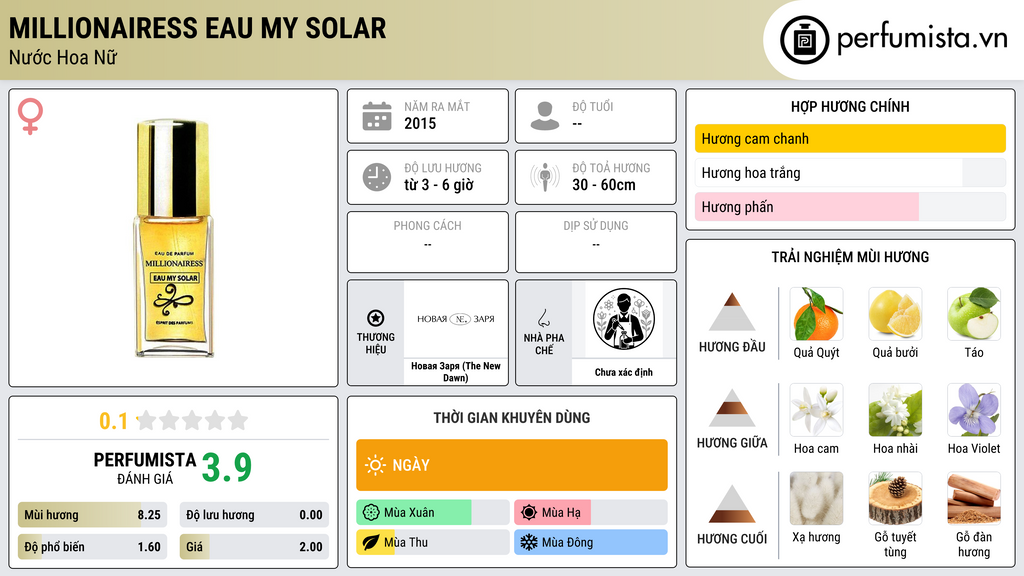This screenshot has width=1024, height=576.
Task: Open the Hoa Violet note thumbnail
Action: pyautogui.click(x=974, y=410)
